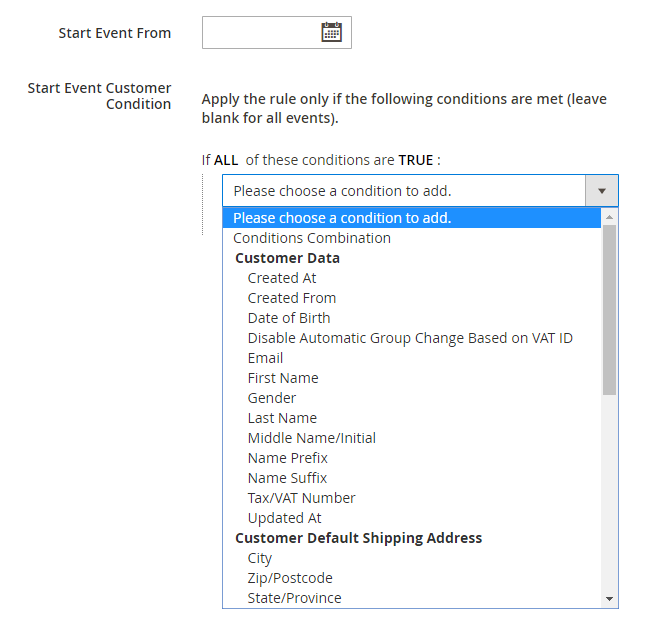Image resolution: width=668 pixels, height=642 pixels.
Task: Pick the Date of Birth condition
Action: tap(289, 318)
